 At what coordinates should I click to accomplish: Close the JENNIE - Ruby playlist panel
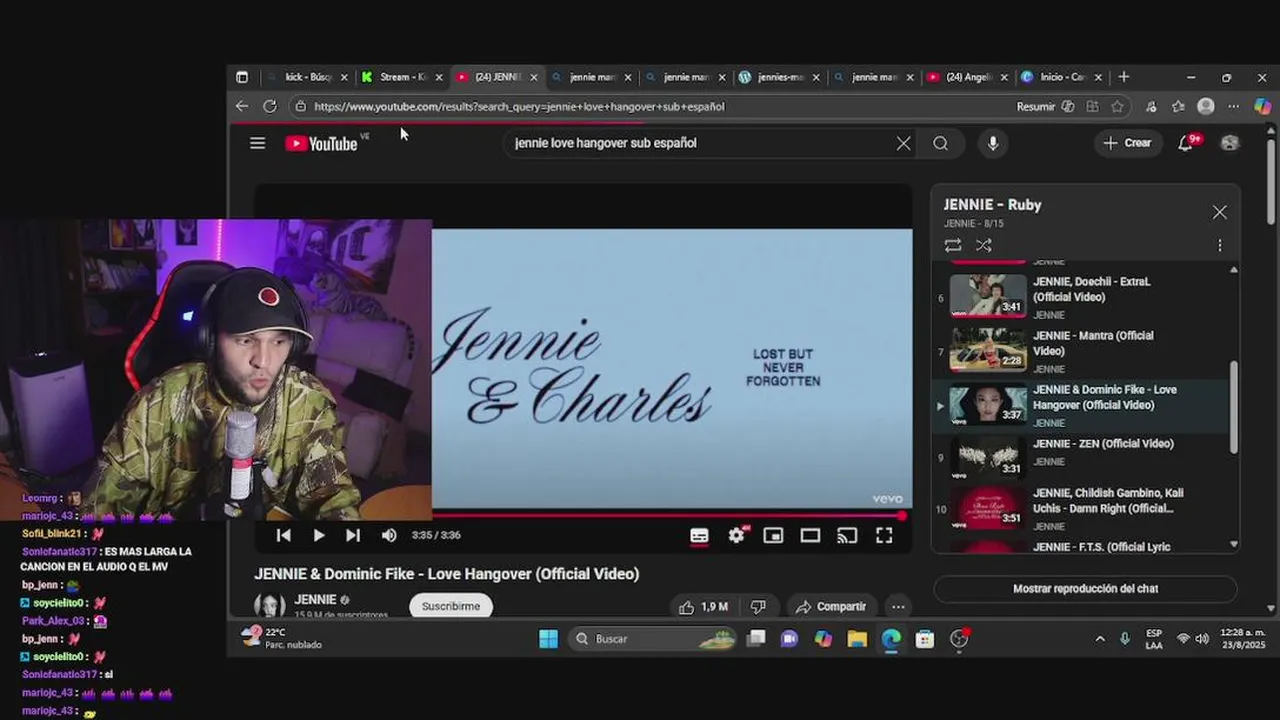(x=1219, y=212)
